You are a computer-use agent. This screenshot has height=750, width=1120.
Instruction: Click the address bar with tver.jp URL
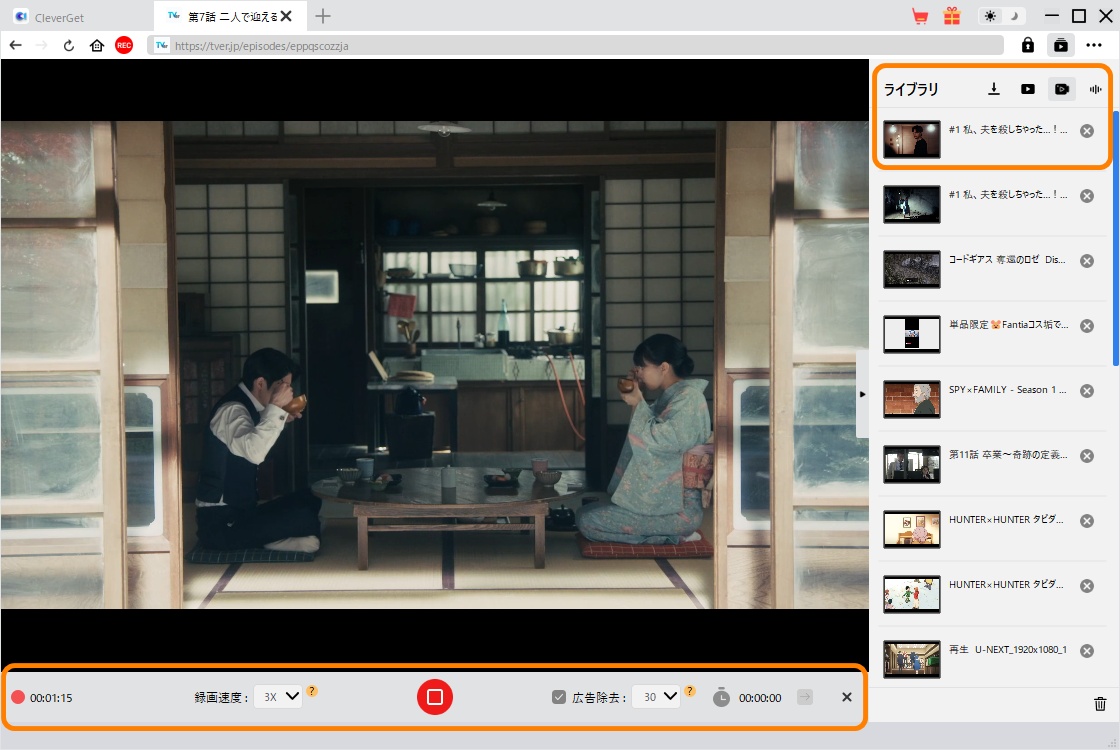coord(576,46)
